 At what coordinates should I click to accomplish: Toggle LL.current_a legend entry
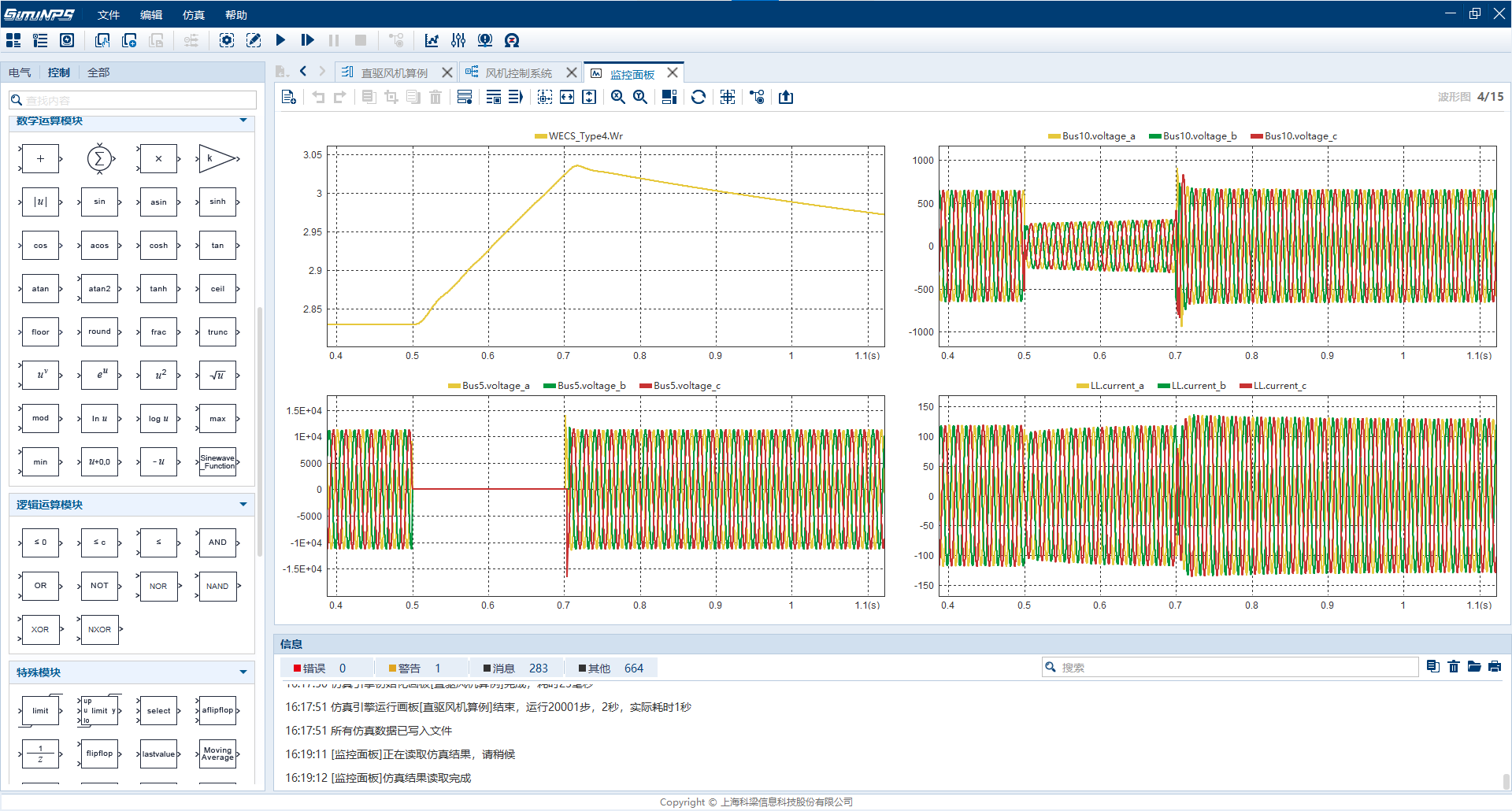(x=1110, y=386)
